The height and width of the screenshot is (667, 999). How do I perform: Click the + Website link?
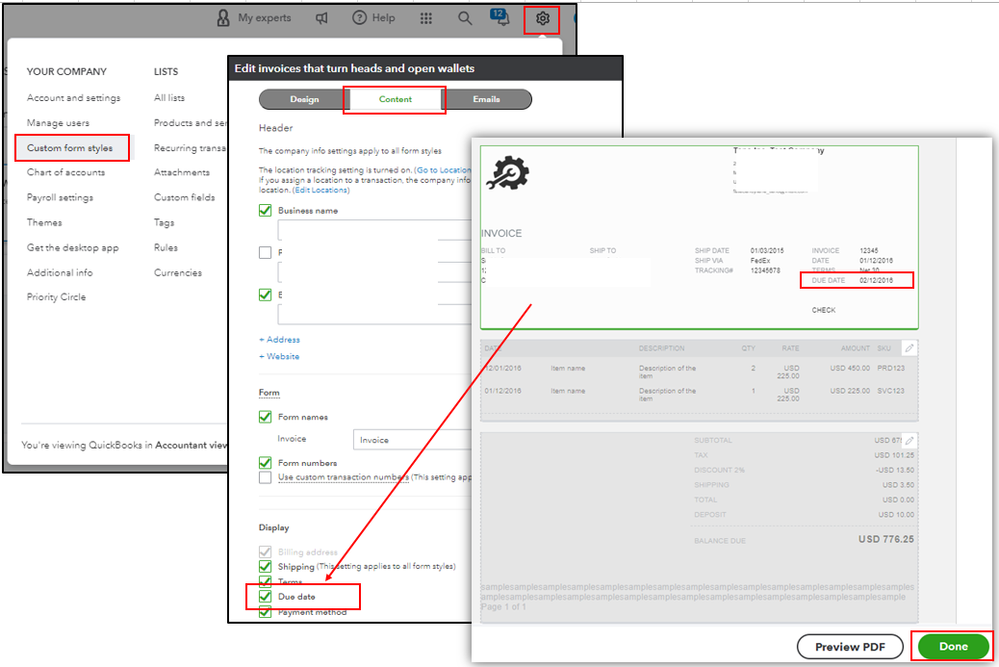[x=279, y=356]
